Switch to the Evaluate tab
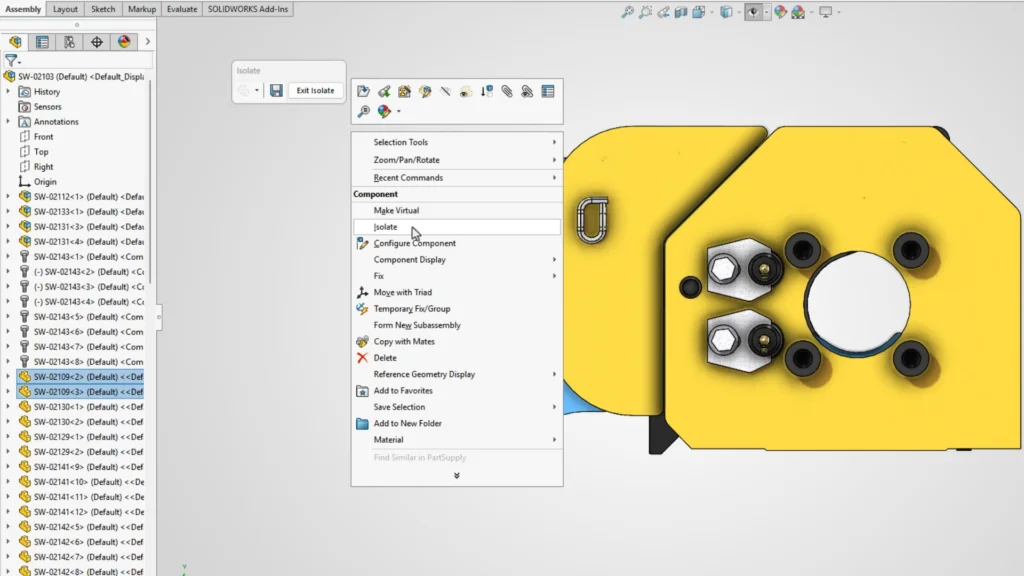This screenshot has width=1024, height=576. pyautogui.click(x=181, y=9)
